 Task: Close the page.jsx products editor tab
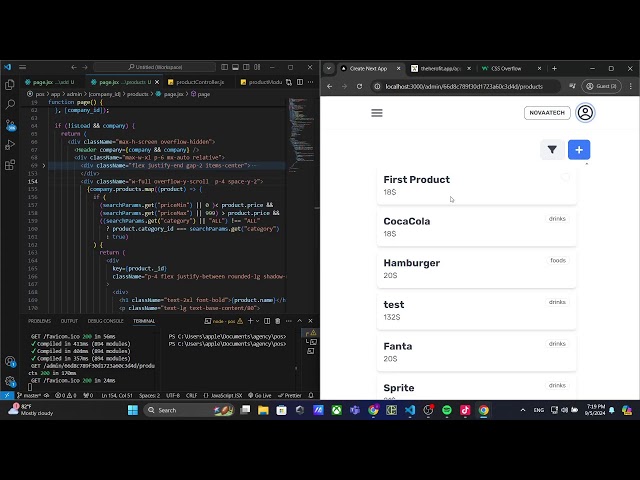(157, 82)
